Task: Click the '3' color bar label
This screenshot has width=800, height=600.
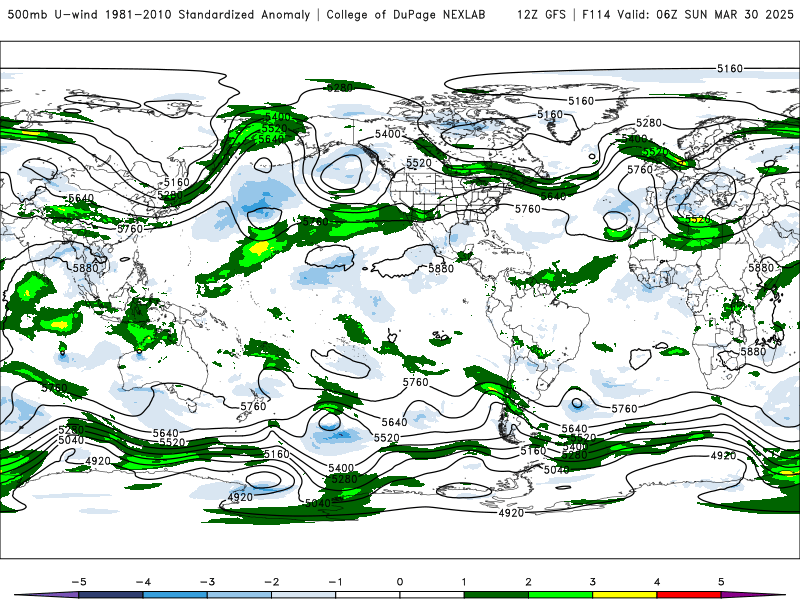Action: tap(592, 582)
